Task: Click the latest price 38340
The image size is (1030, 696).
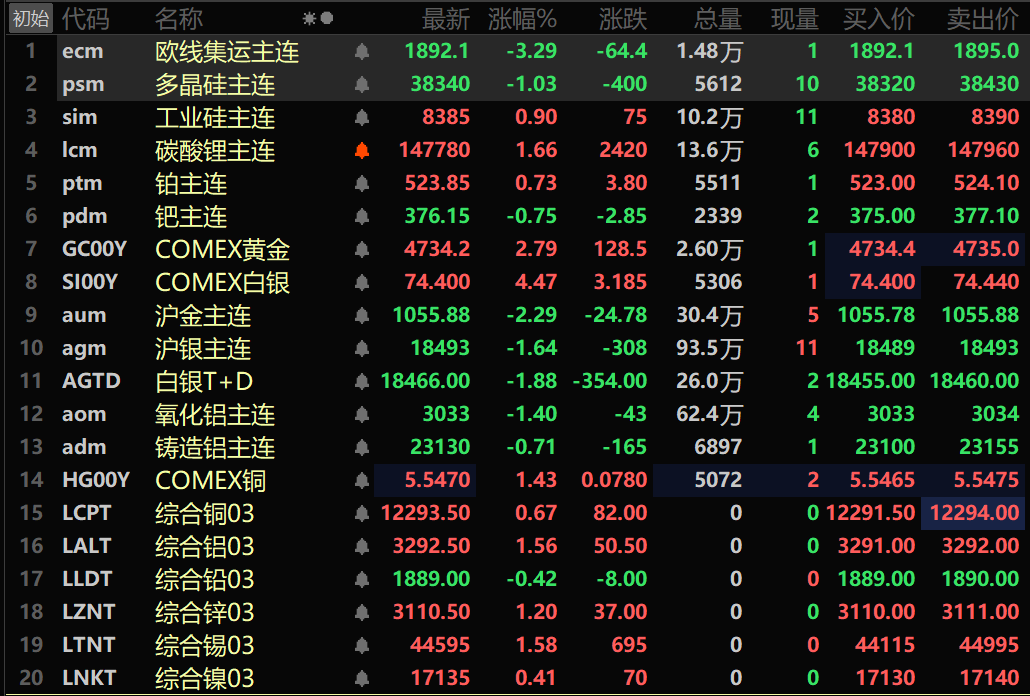Action: (440, 84)
